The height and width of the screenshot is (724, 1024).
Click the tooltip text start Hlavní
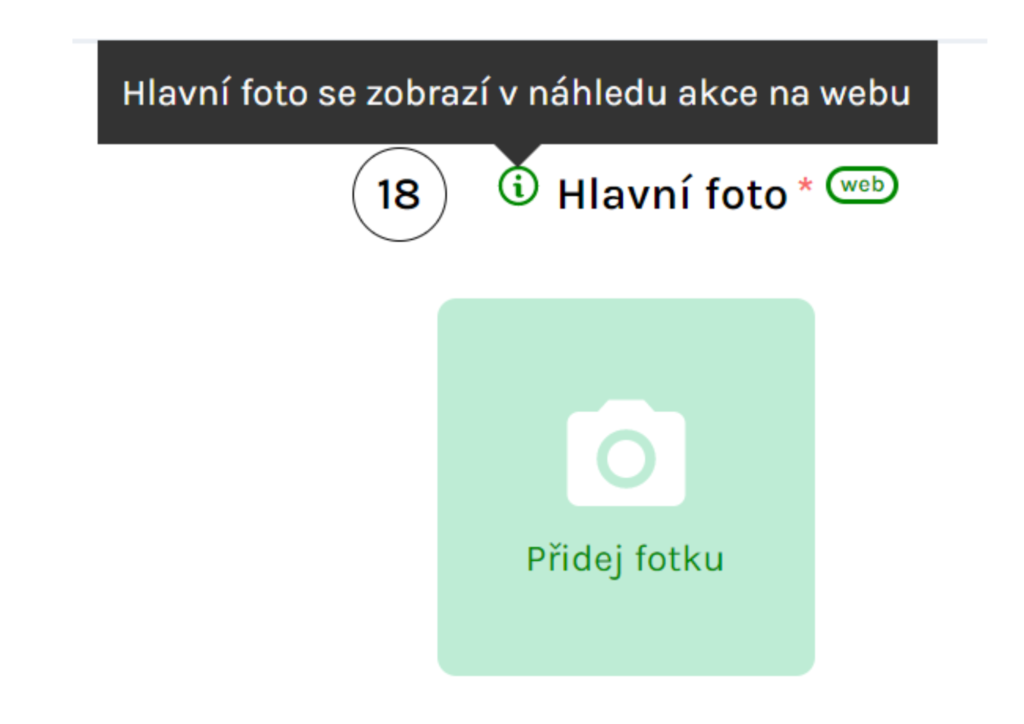(176, 93)
